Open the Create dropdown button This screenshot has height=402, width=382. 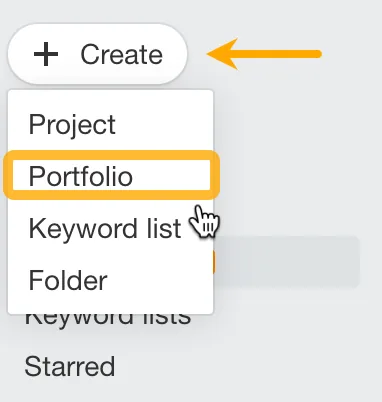(x=97, y=54)
